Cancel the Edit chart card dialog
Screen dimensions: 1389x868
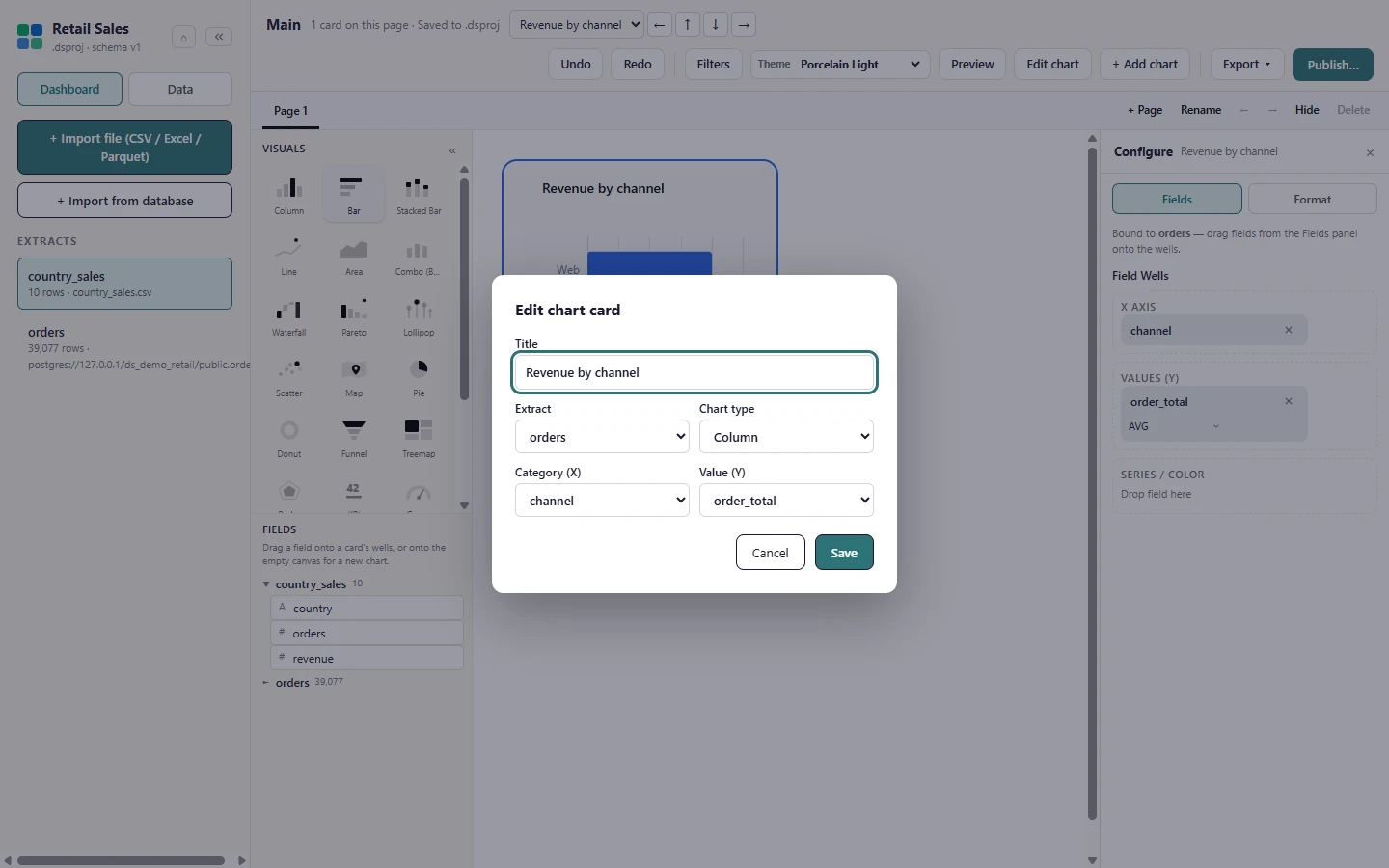tap(770, 553)
